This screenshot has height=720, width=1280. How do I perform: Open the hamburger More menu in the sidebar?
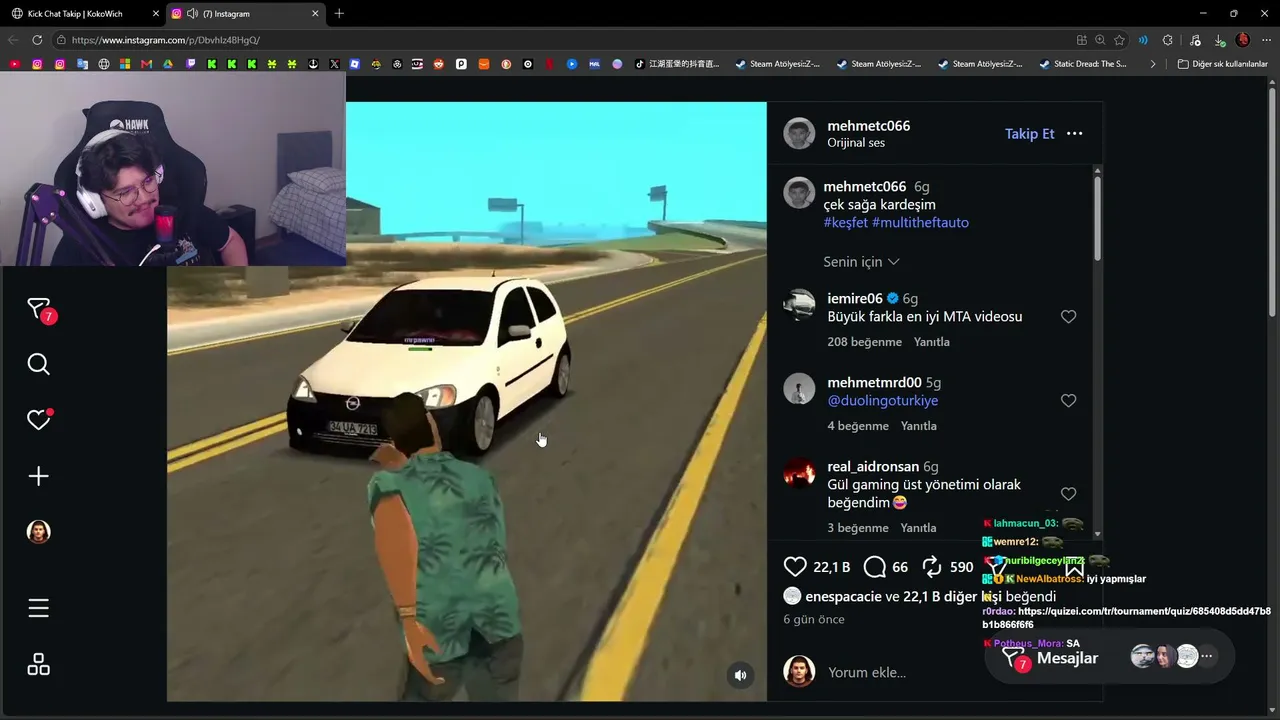pos(38,608)
